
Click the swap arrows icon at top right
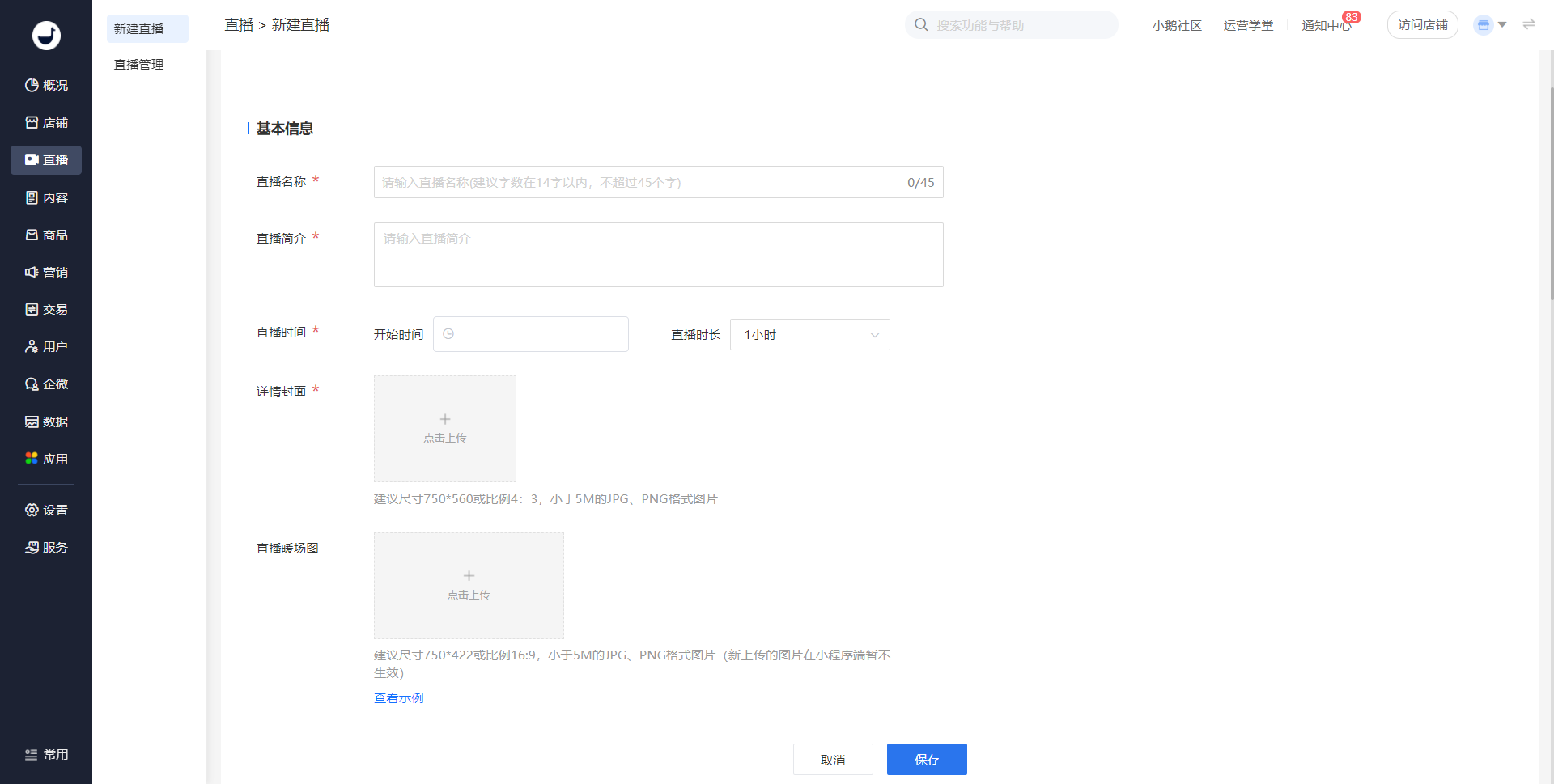coord(1528,25)
